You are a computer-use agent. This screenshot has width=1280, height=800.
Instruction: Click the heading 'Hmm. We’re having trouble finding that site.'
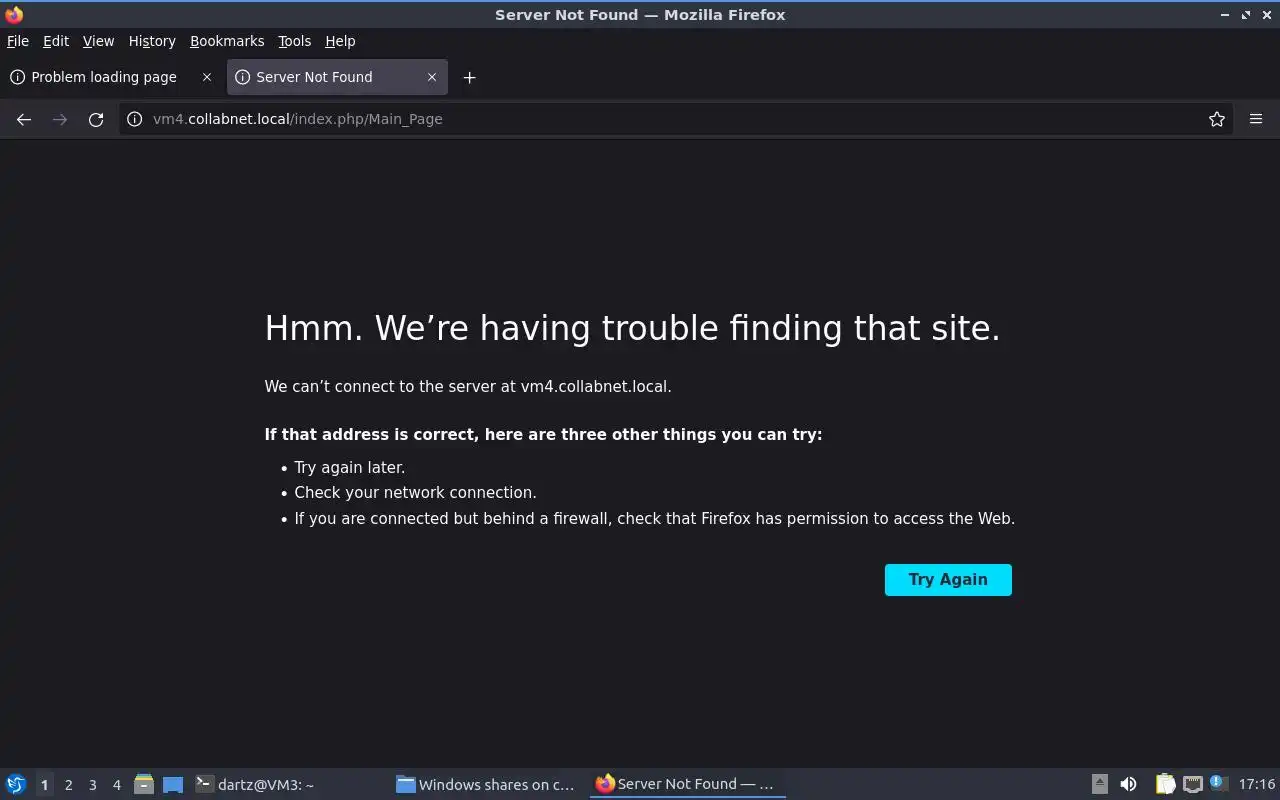point(632,328)
